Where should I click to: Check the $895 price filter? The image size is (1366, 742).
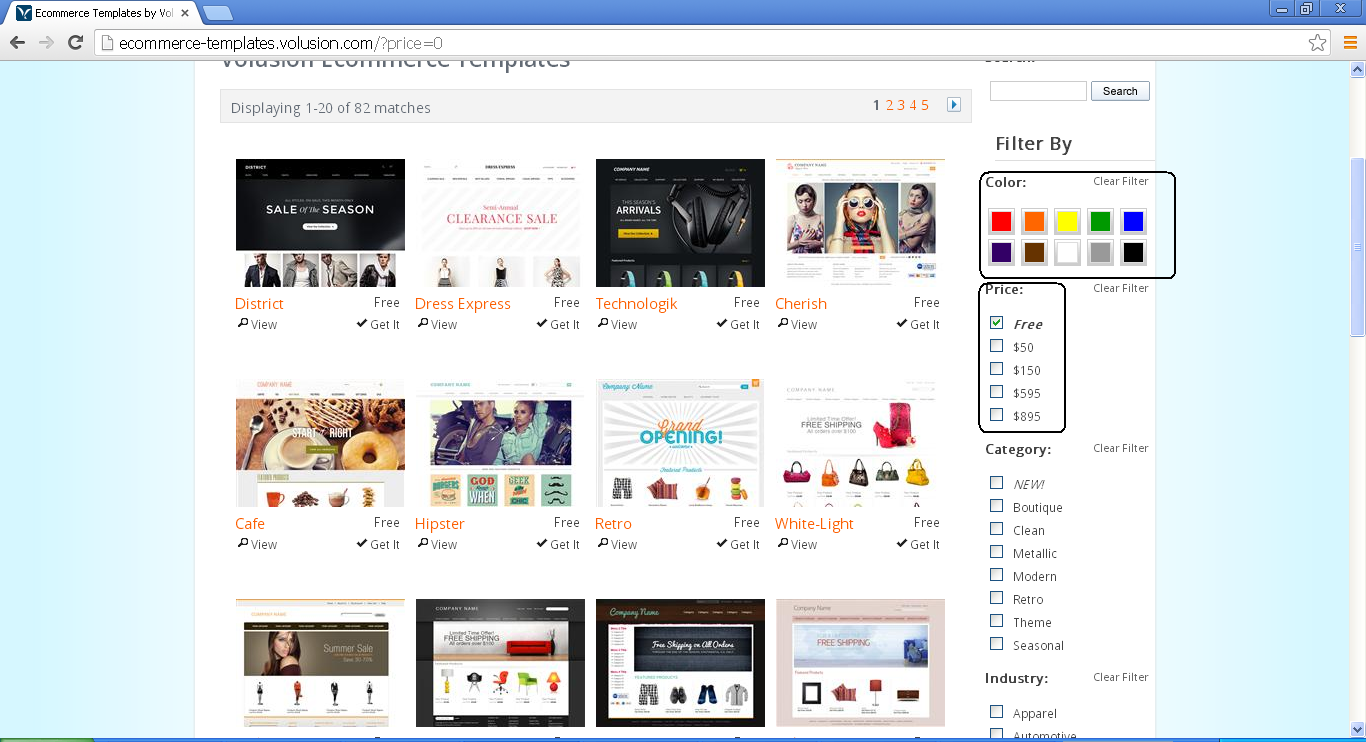pyautogui.click(x=996, y=415)
